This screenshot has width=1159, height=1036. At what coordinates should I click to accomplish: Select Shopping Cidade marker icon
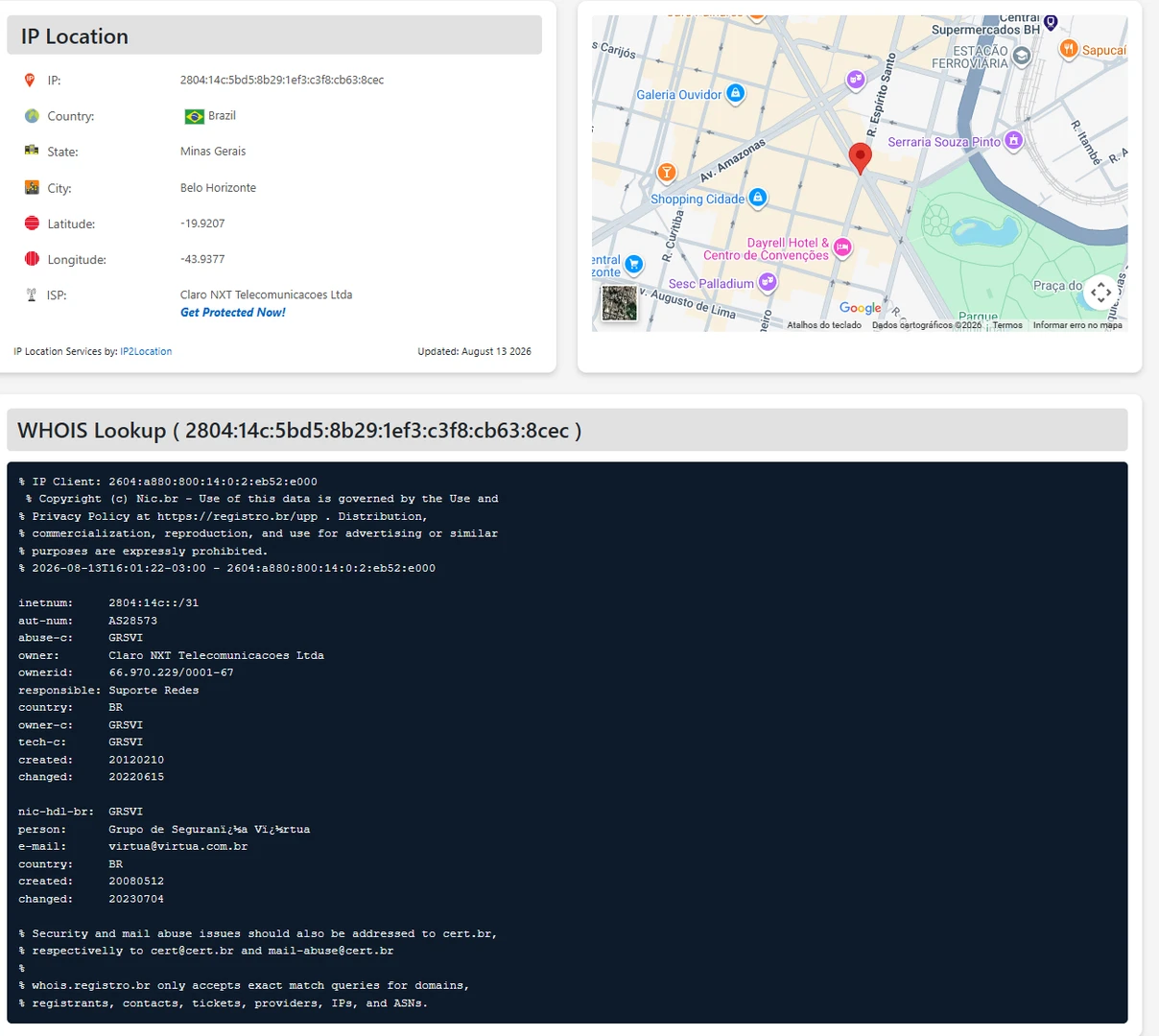tap(758, 198)
